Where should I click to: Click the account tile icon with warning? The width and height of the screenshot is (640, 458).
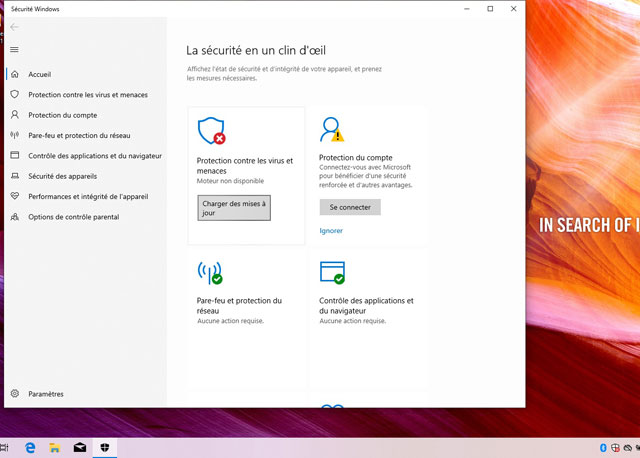tap(332, 129)
